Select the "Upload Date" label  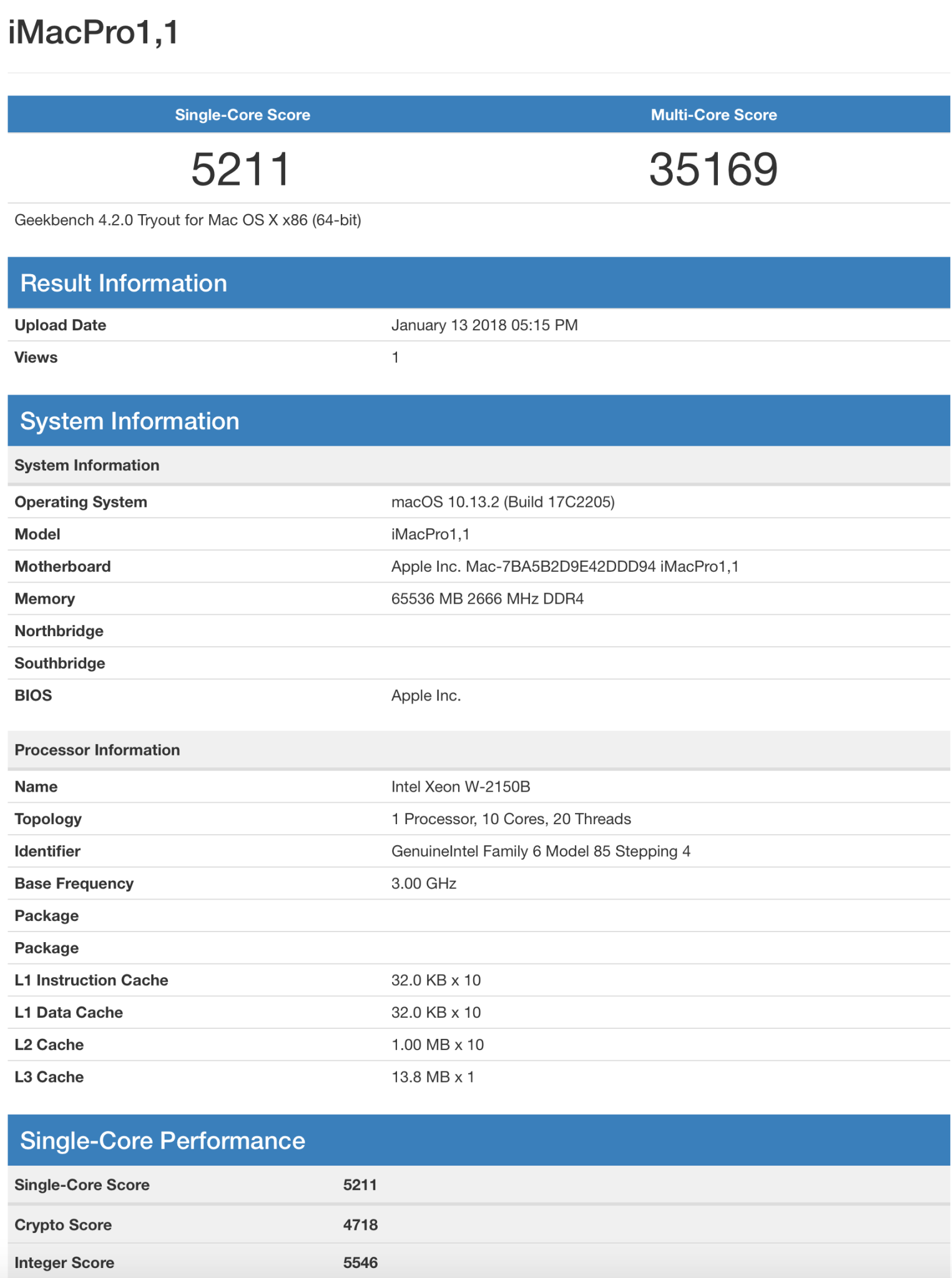(x=61, y=325)
